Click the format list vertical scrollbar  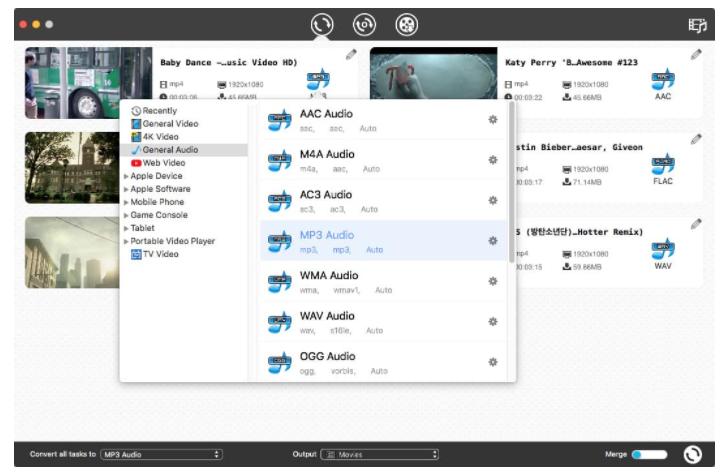tap(511, 182)
